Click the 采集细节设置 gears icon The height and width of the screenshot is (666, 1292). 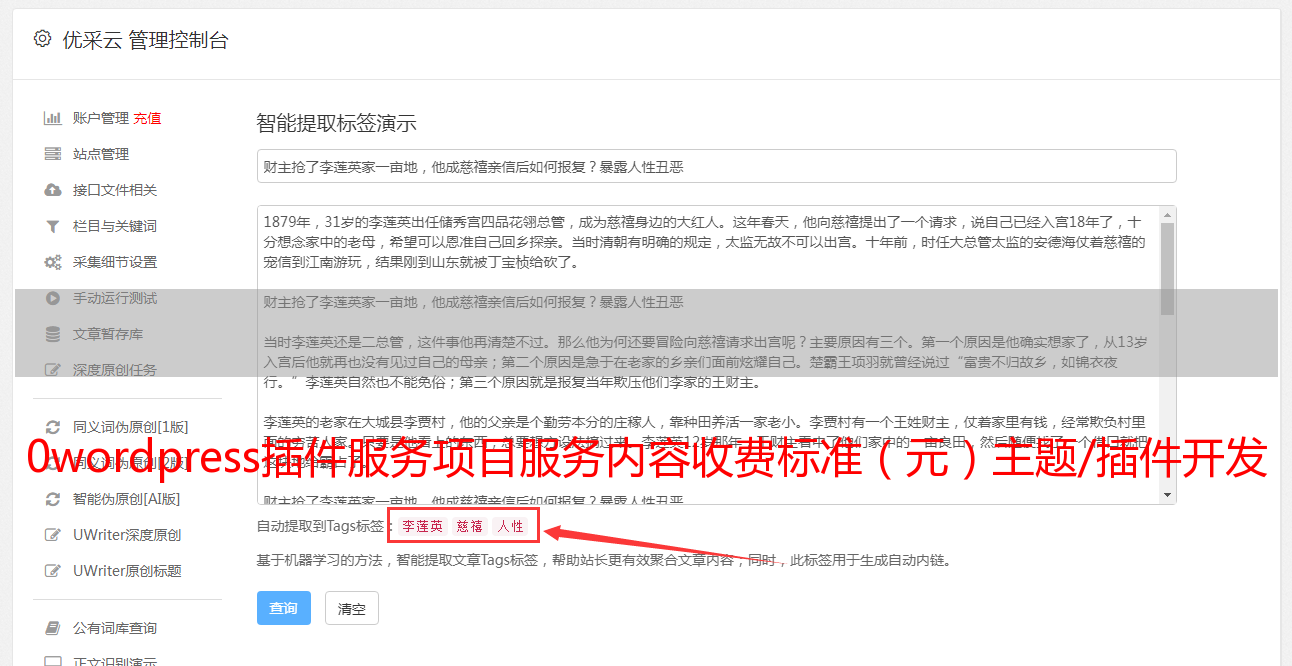pyautogui.click(x=53, y=262)
